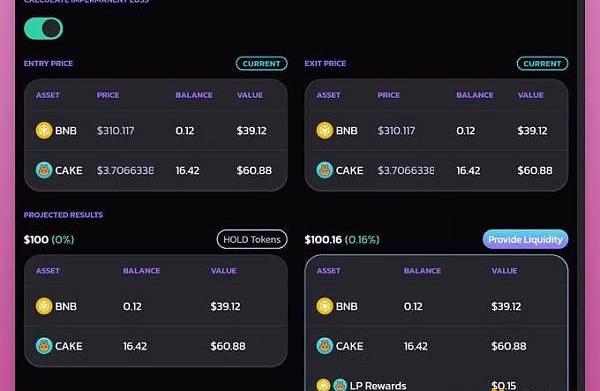The height and width of the screenshot is (391, 600).
Task: Click the CAKE token icon in Entry Price table
Action: [x=44, y=170]
